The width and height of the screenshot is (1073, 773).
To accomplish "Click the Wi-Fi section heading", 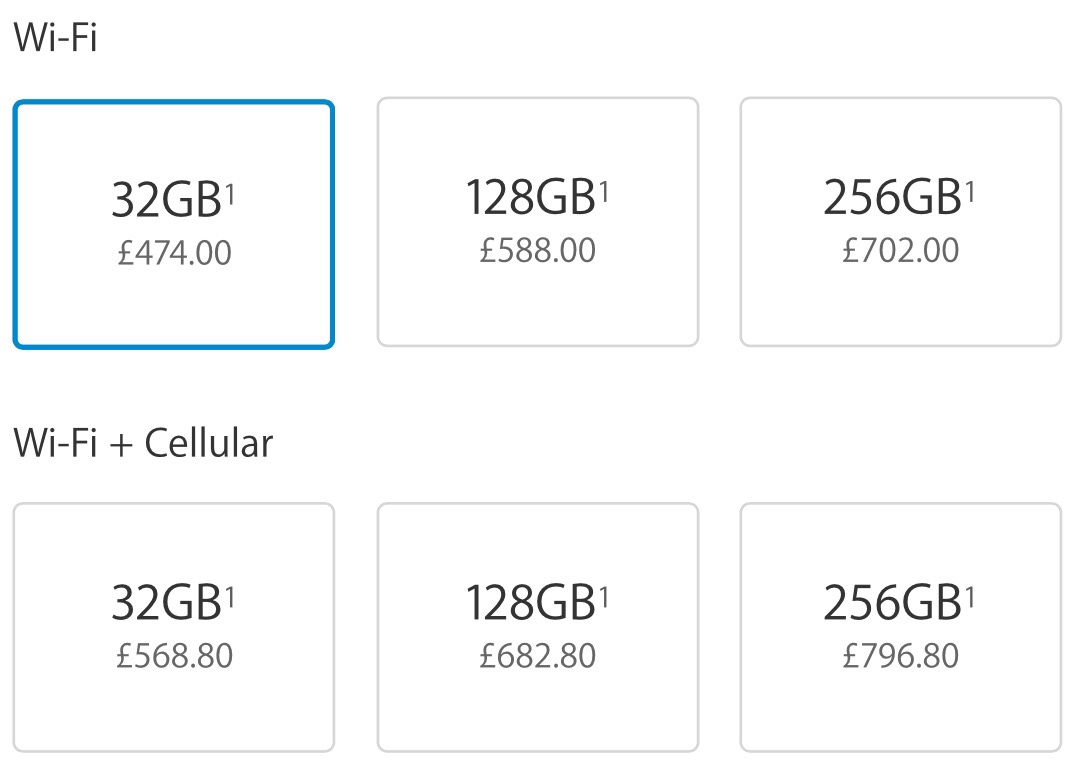I will click(x=55, y=39).
